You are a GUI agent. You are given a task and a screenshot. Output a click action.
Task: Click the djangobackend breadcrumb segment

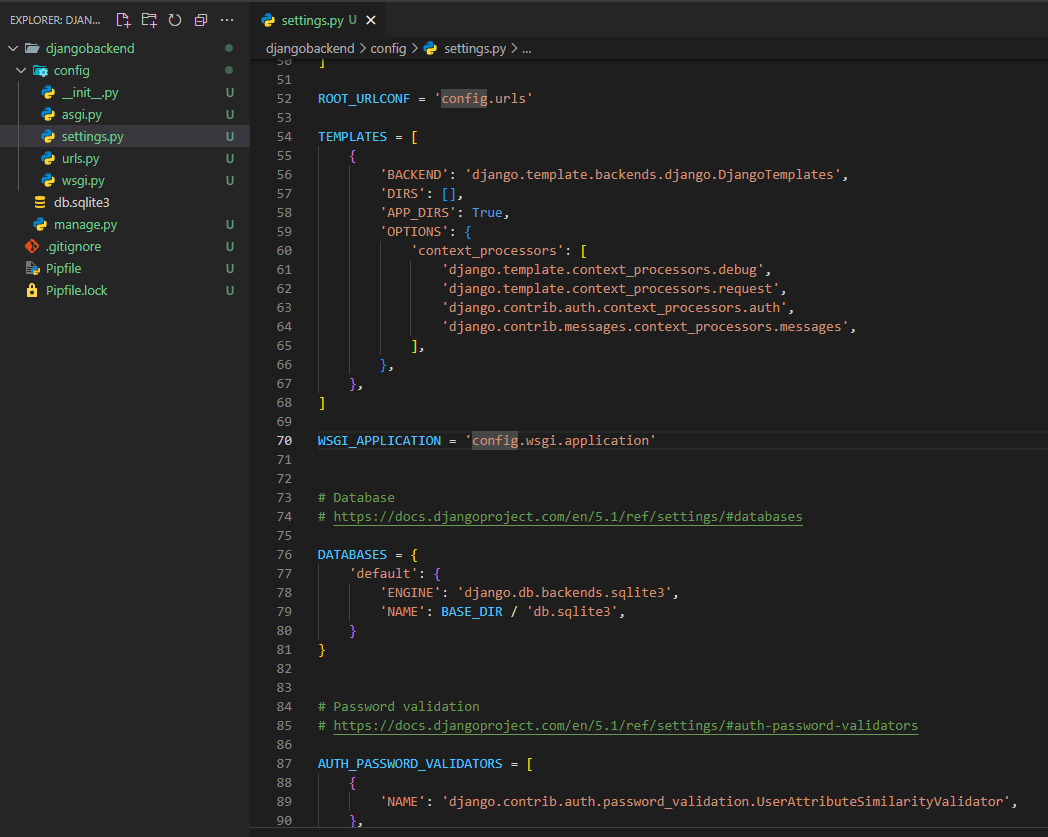point(310,48)
